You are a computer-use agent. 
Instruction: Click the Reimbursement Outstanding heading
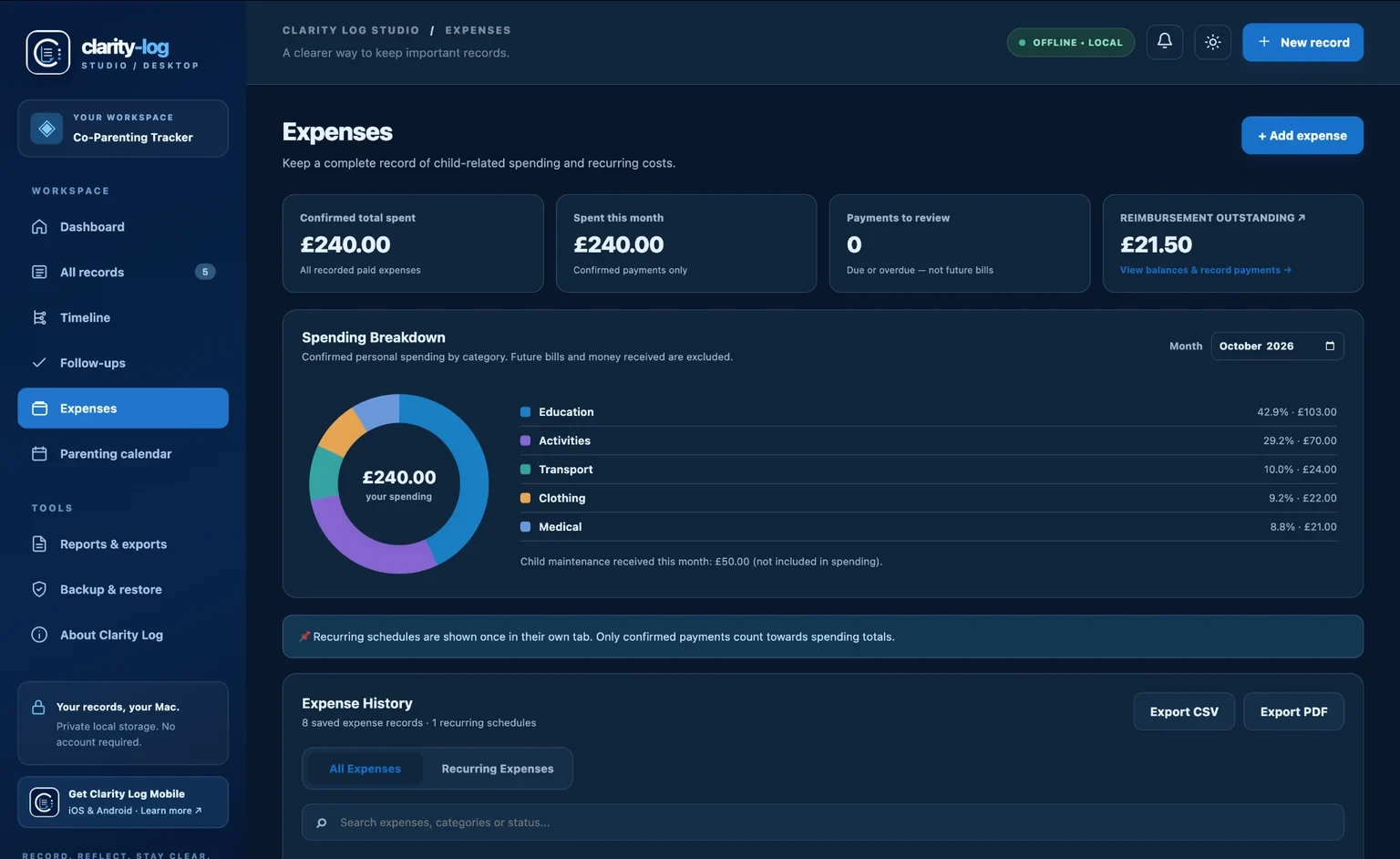1212,218
